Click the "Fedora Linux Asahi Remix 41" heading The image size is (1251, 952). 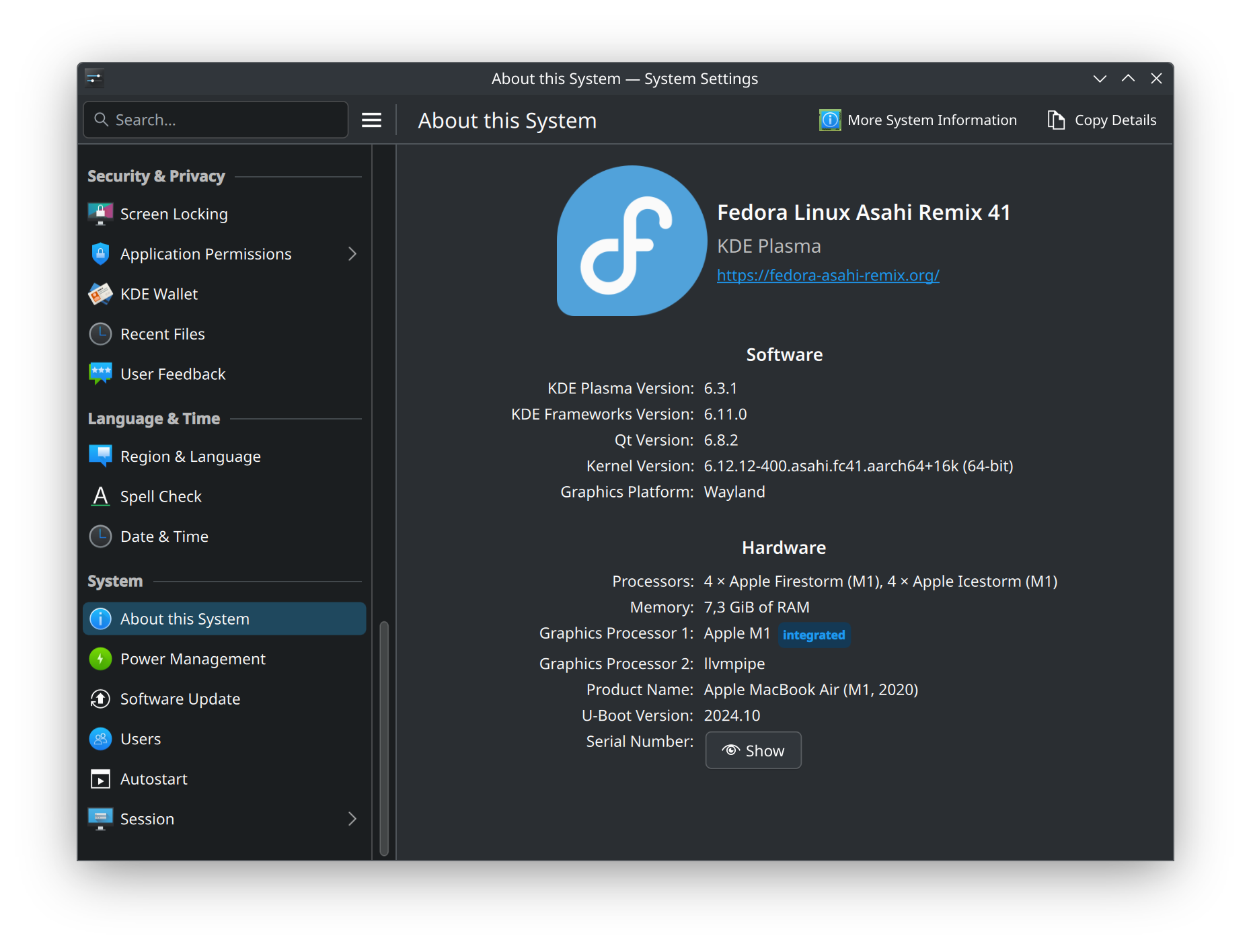[x=864, y=212]
